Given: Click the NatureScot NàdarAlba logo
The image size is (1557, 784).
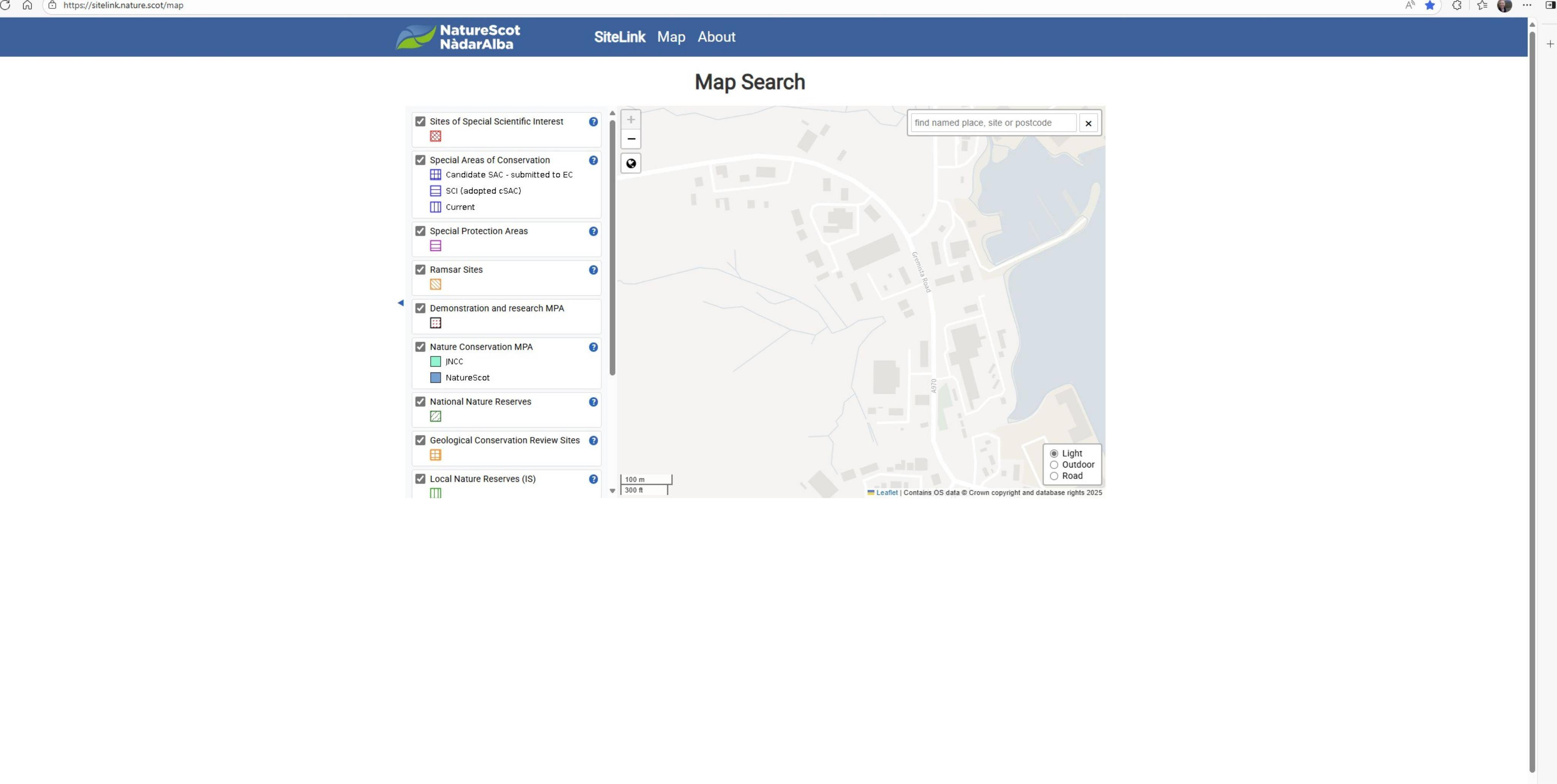Looking at the screenshot, I should pyautogui.click(x=458, y=37).
